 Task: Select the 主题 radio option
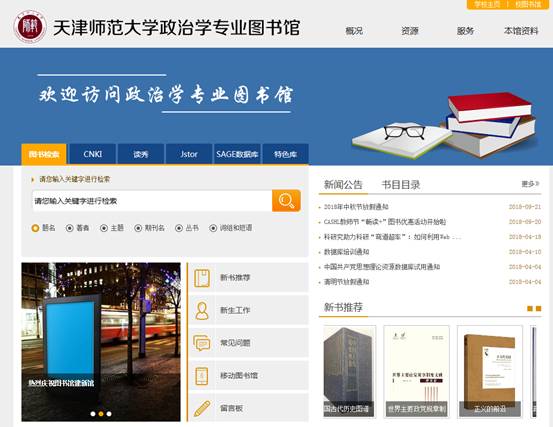[104, 228]
